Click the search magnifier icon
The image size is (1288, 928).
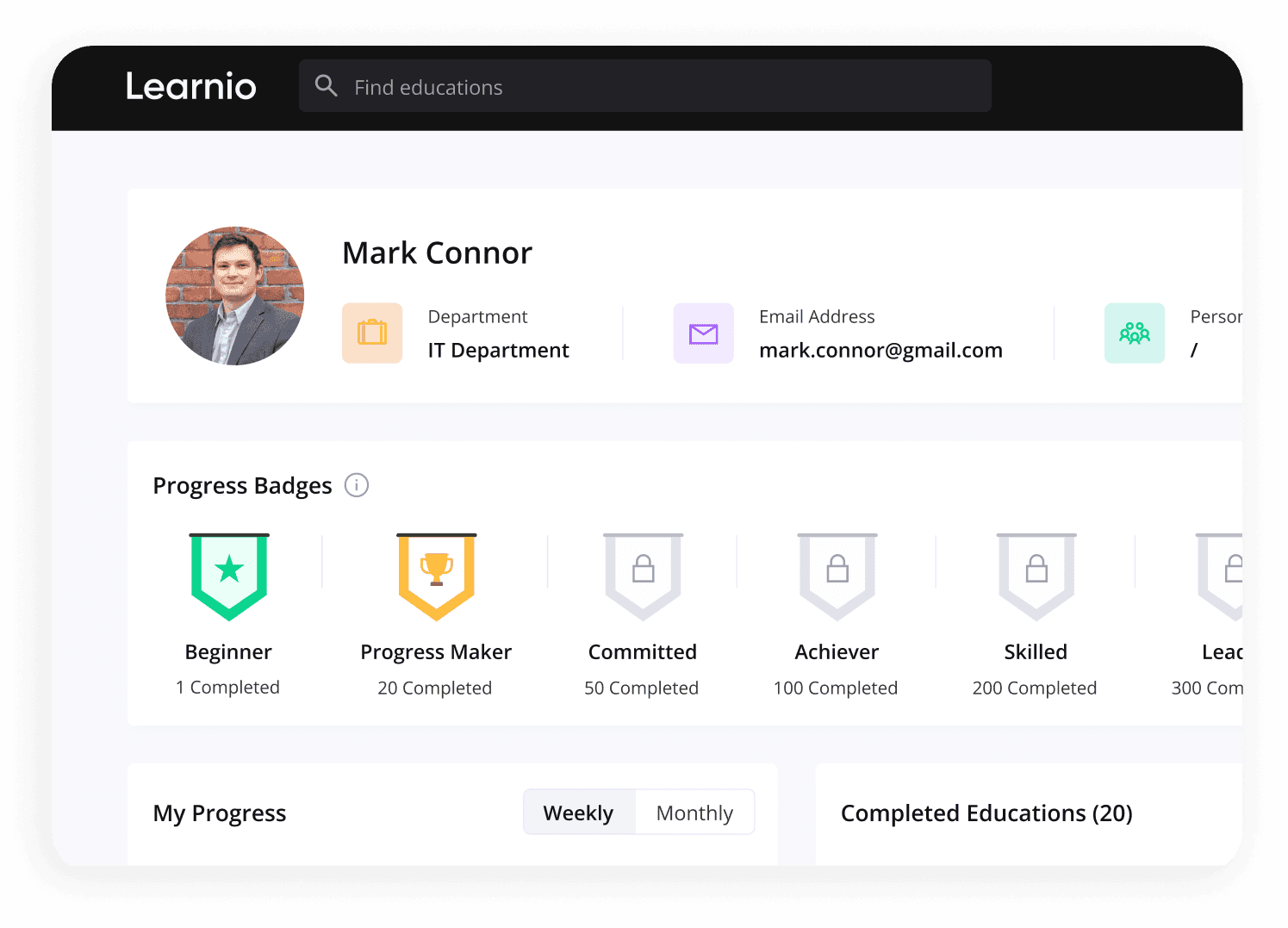click(x=326, y=85)
